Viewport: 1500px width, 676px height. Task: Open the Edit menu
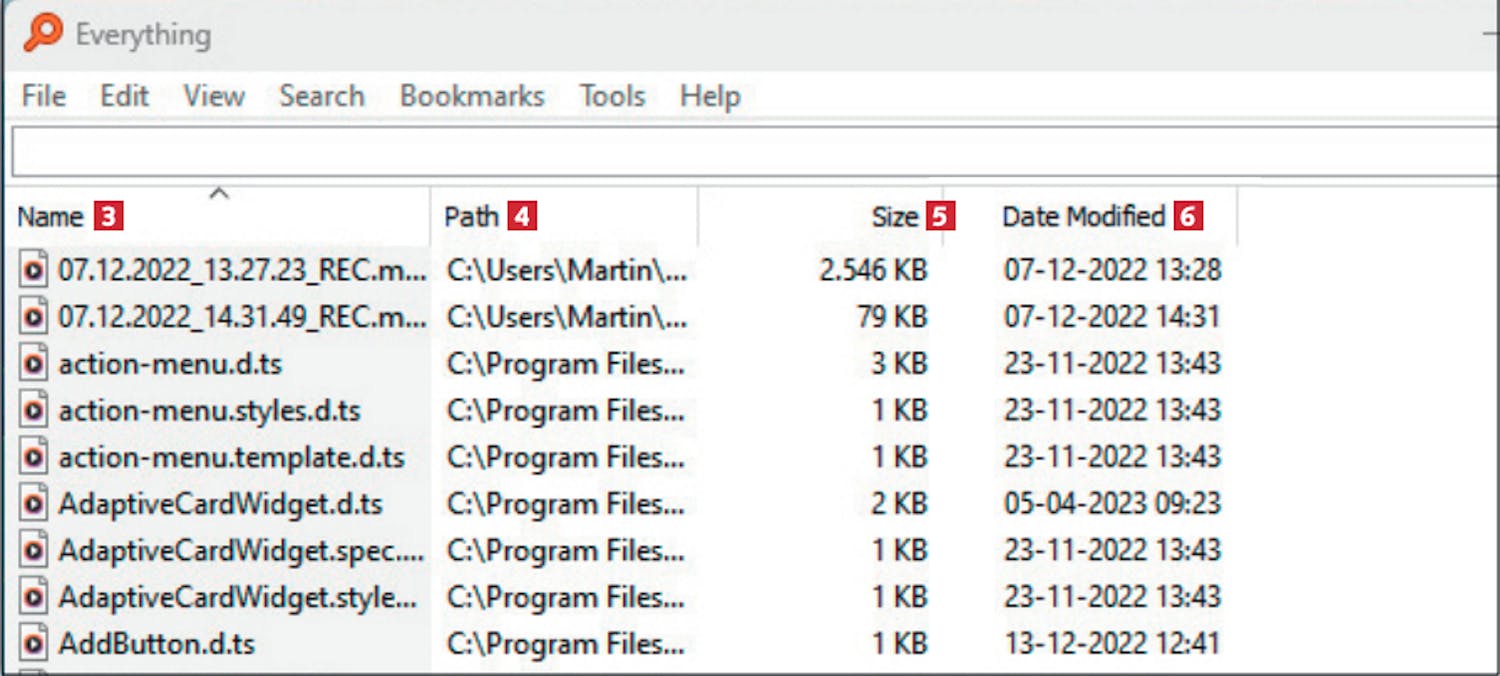point(124,96)
